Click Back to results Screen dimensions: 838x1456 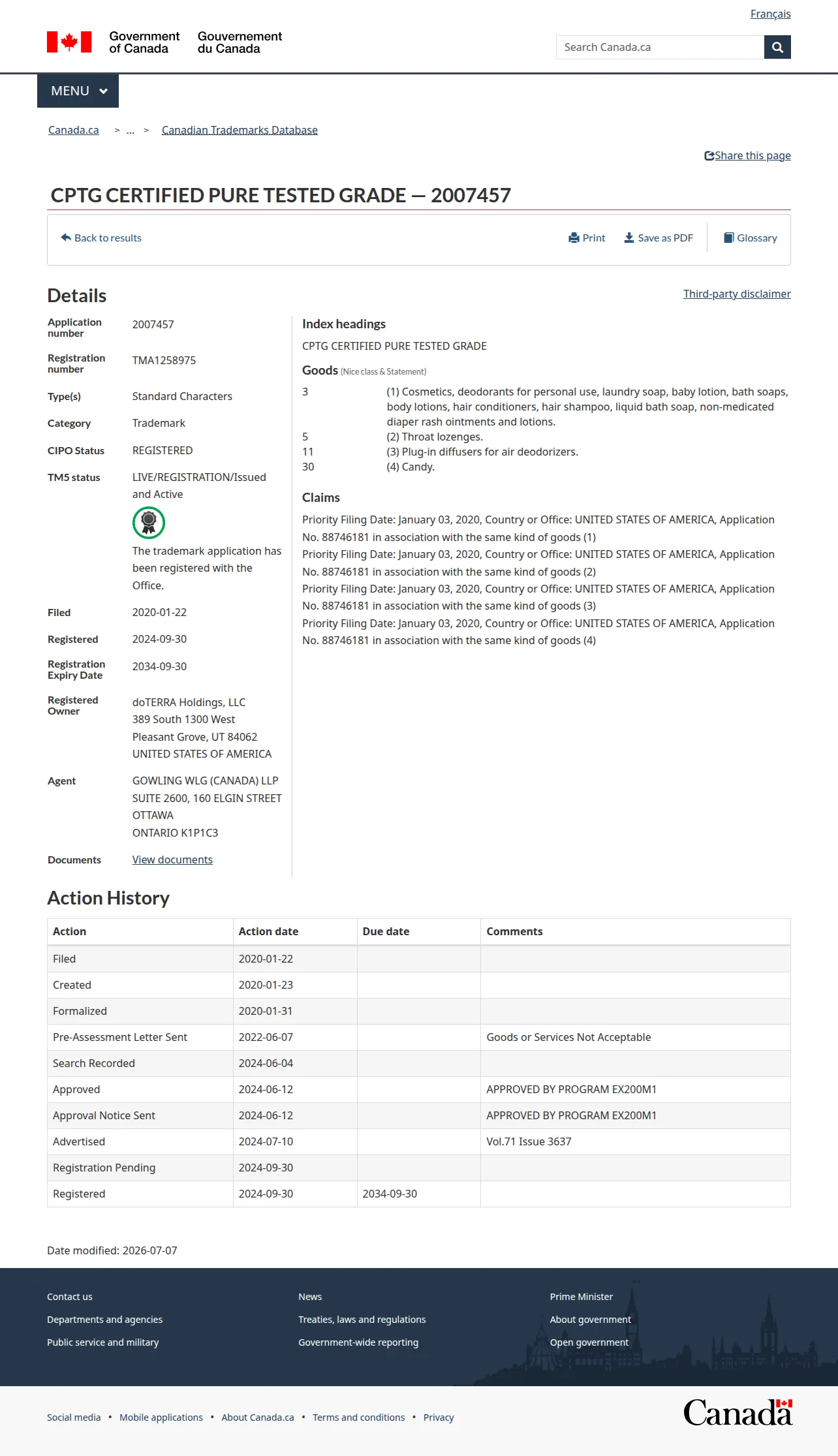point(101,238)
